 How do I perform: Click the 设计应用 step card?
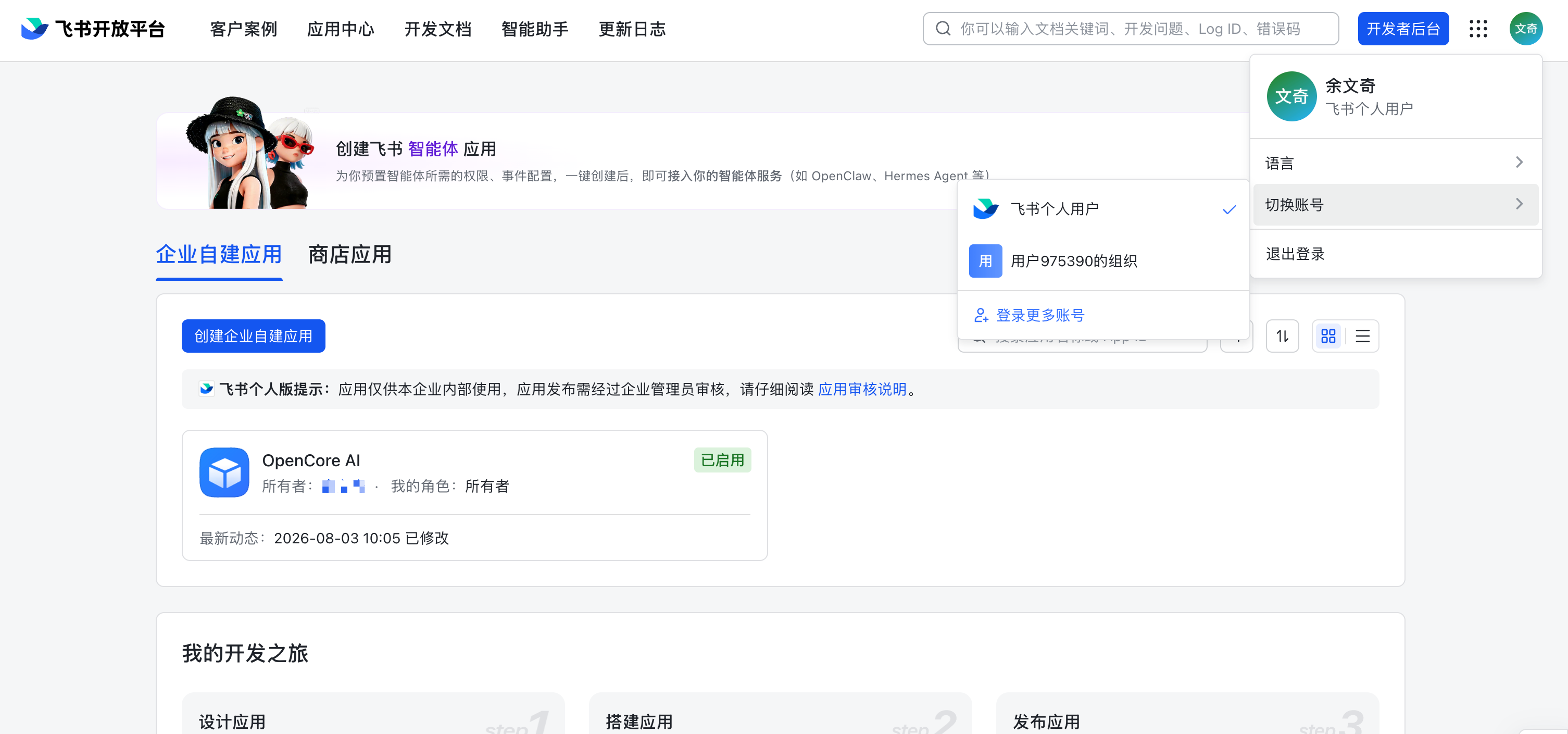[x=372, y=713]
